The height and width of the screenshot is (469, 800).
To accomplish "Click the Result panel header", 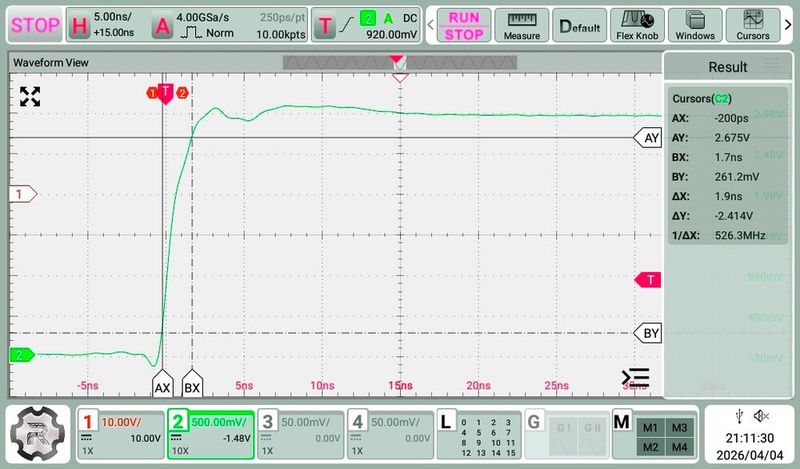I will pyautogui.click(x=728, y=66).
